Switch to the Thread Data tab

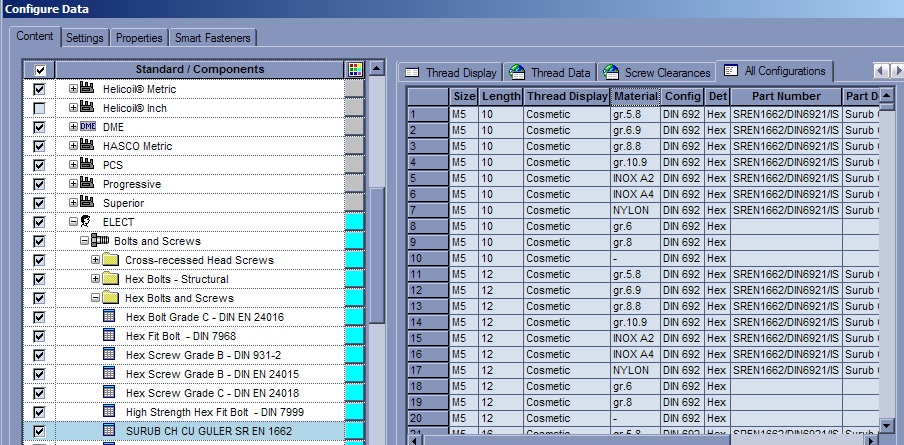point(551,73)
